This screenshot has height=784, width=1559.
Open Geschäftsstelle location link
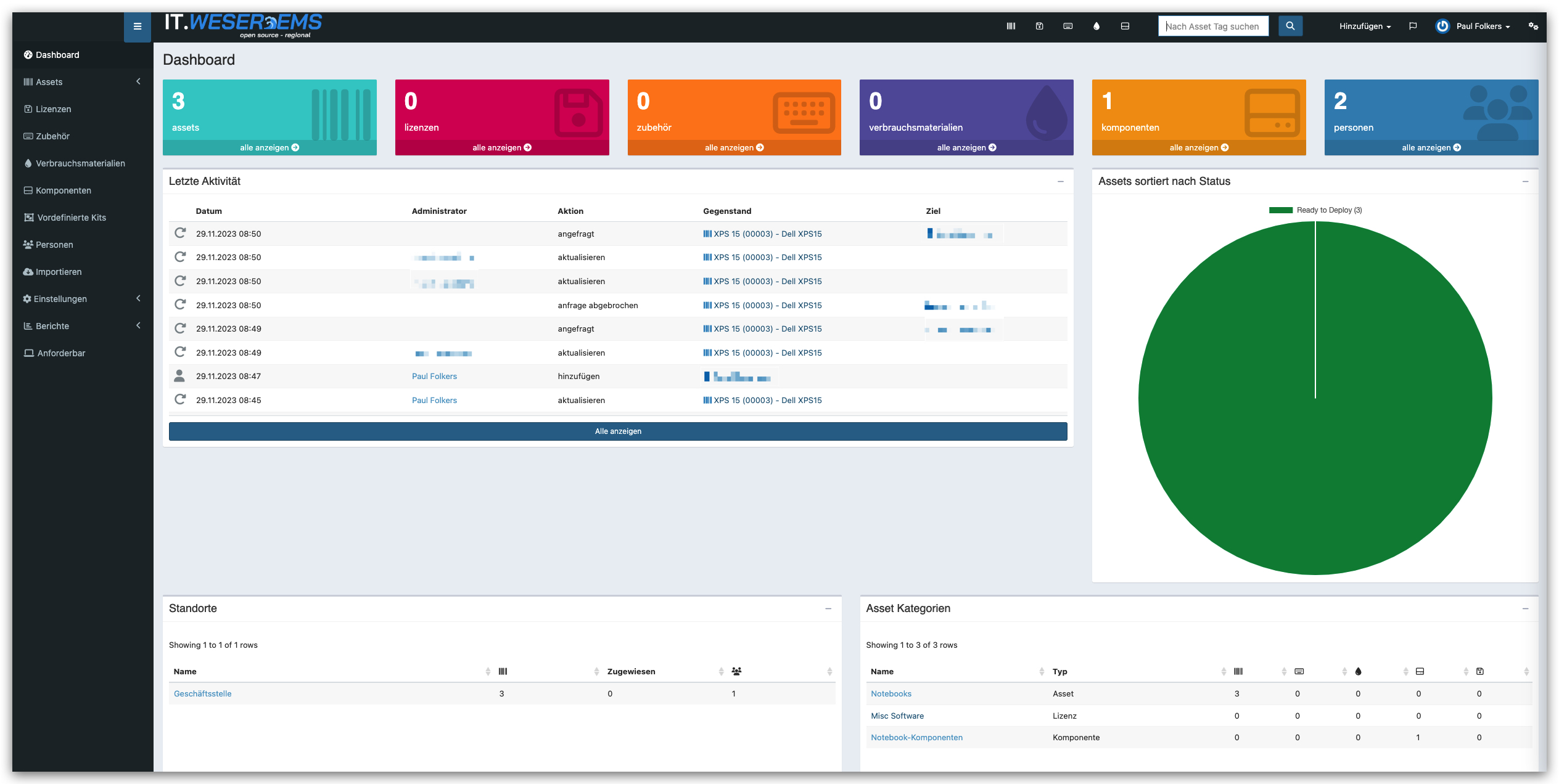click(x=202, y=694)
